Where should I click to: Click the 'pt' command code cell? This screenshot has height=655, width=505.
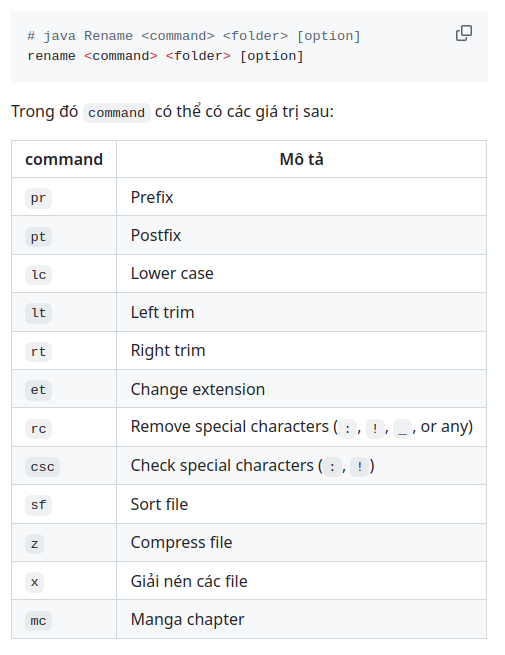38,236
